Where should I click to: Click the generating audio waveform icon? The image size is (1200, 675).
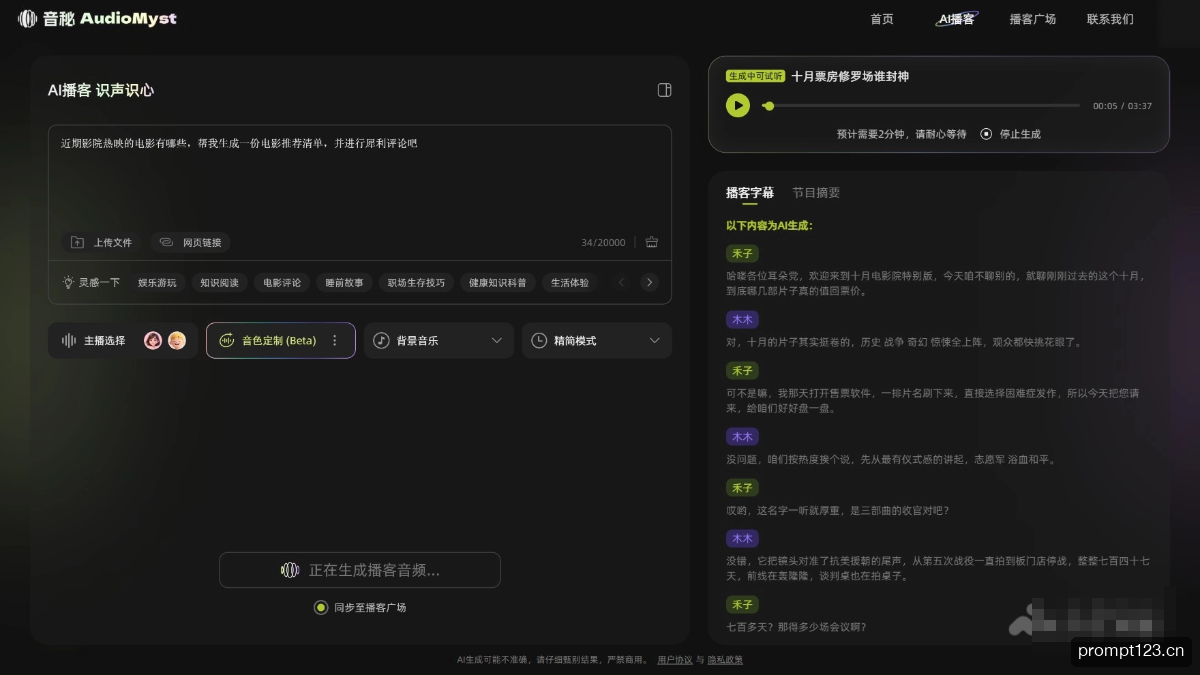pyautogui.click(x=290, y=570)
